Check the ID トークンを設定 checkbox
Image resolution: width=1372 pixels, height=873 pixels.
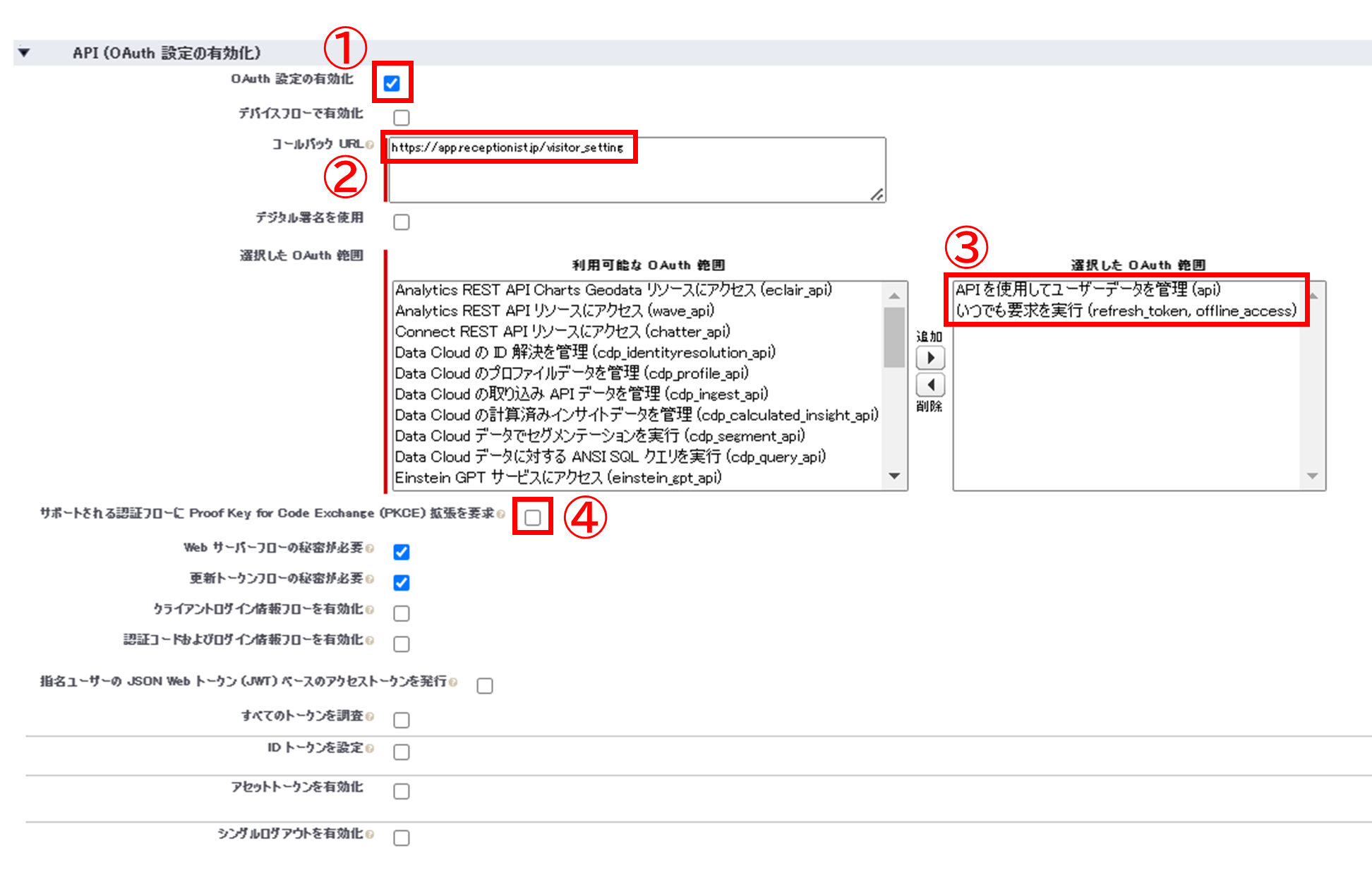pyautogui.click(x=402, y=752)
